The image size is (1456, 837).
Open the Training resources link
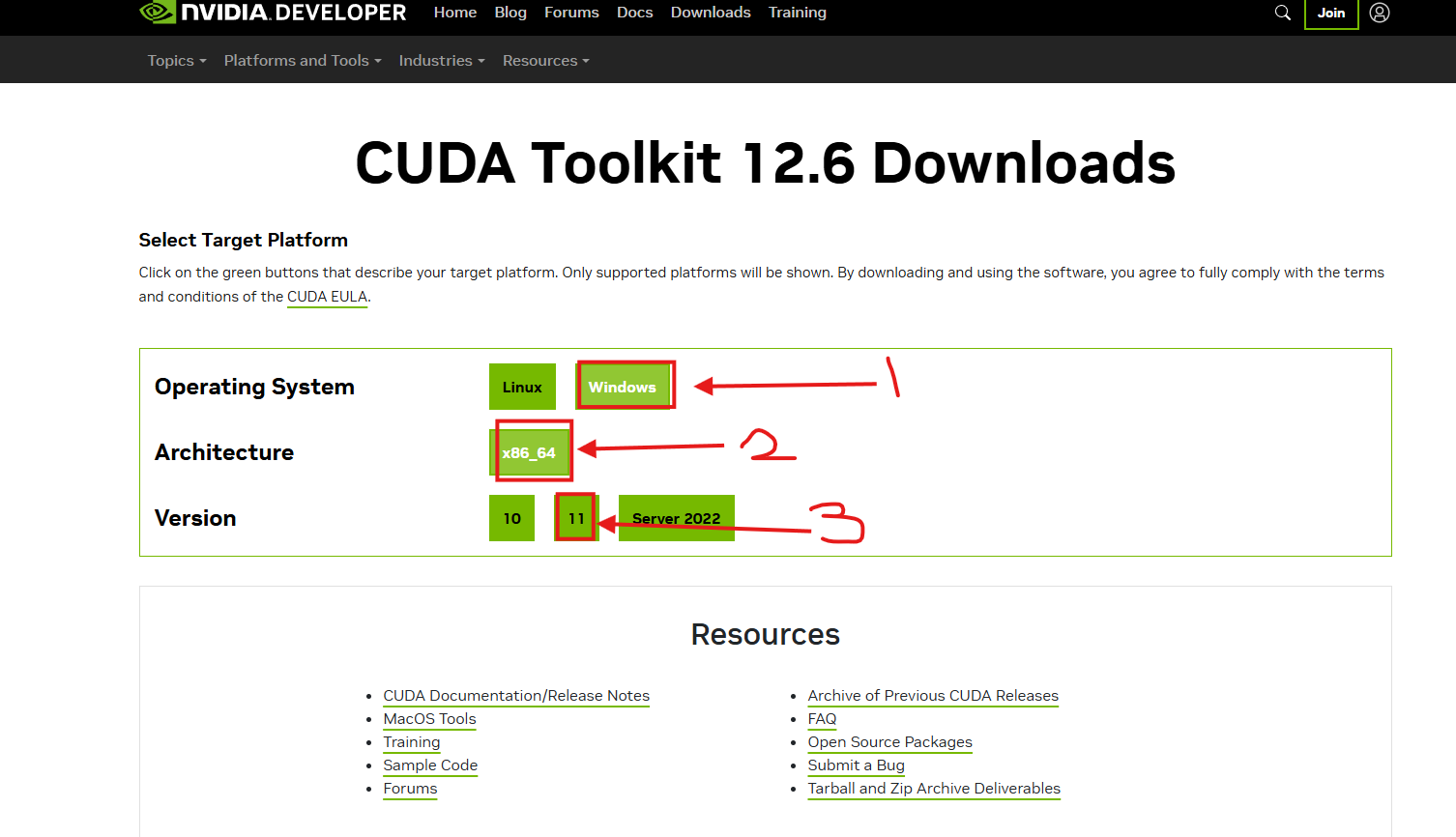click(412, 742)
